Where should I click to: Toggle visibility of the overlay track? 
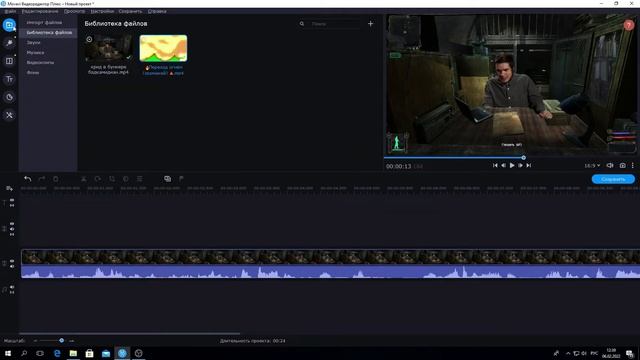click(12, 224)
